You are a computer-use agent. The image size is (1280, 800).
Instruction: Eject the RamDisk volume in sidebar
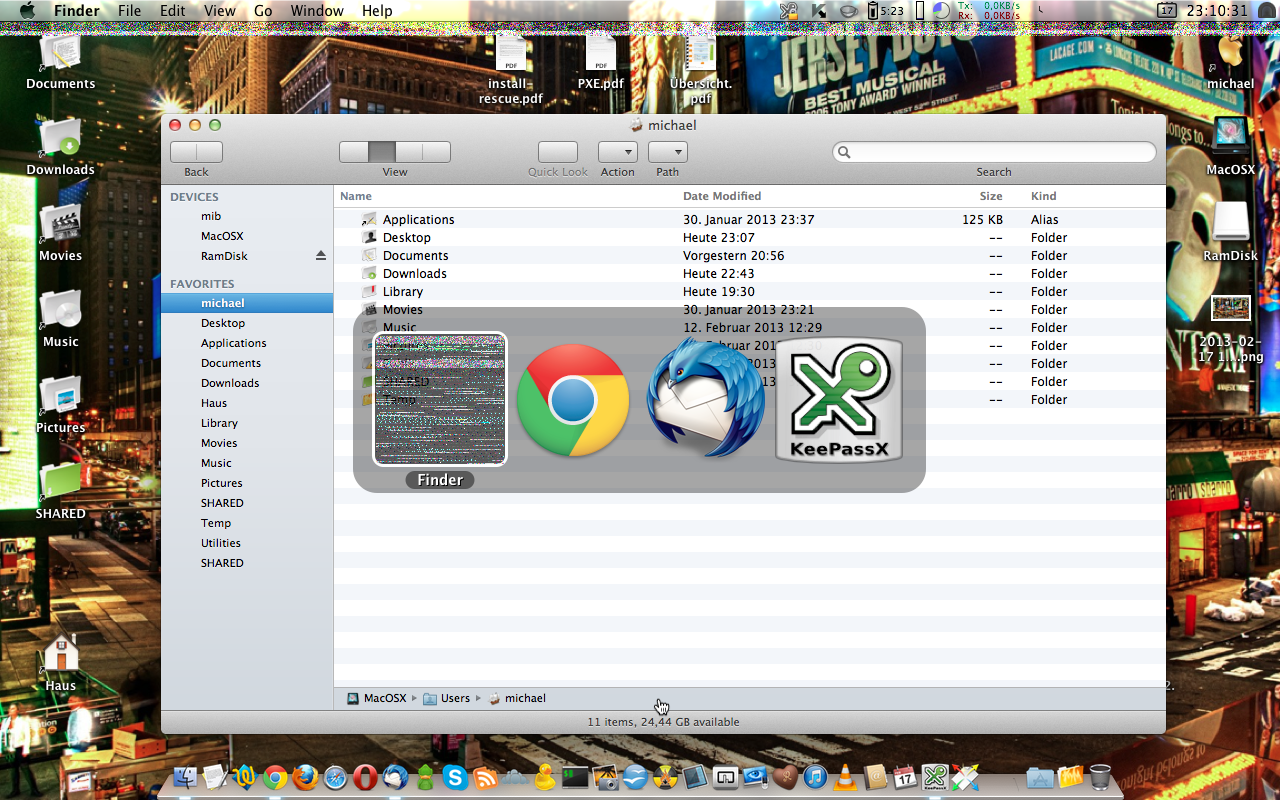[x=321, y=256]
